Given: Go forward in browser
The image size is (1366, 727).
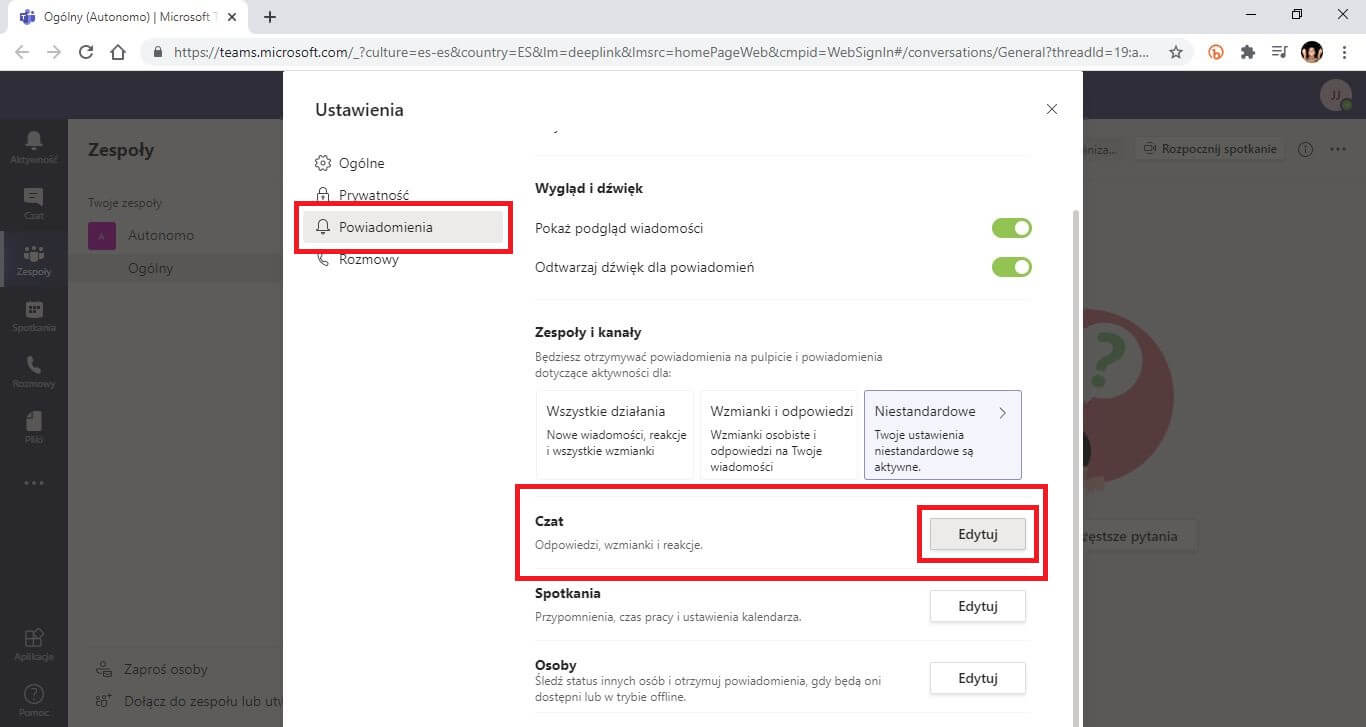Looking at the screenshot, I should tap(54, 52).
